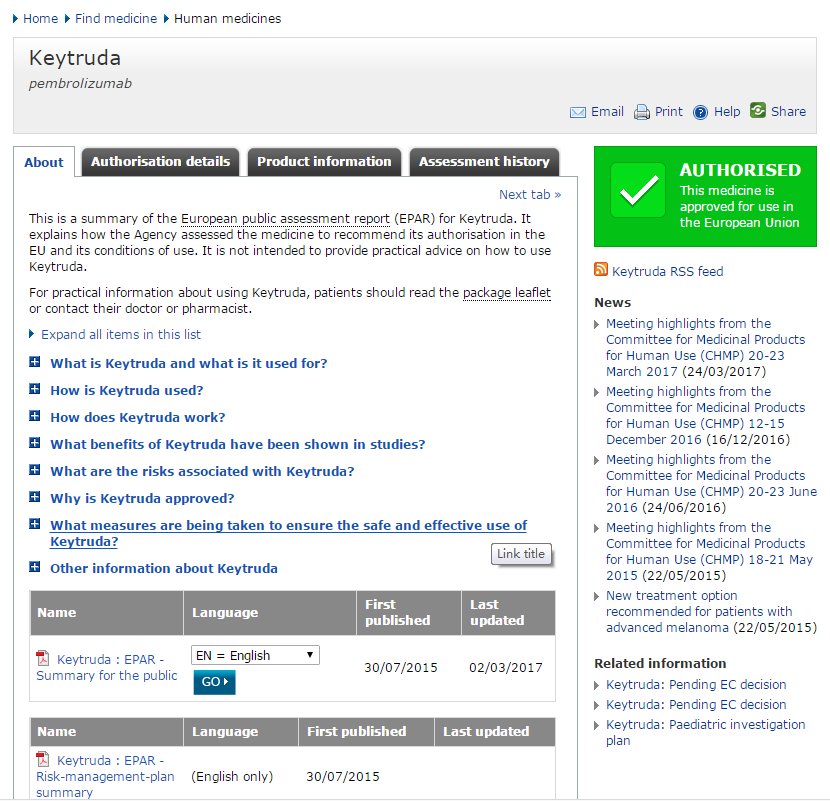Open the EN = English language dropdown
Image resolution: width=830 pixels, height=801 pixels.
(255, 655)
